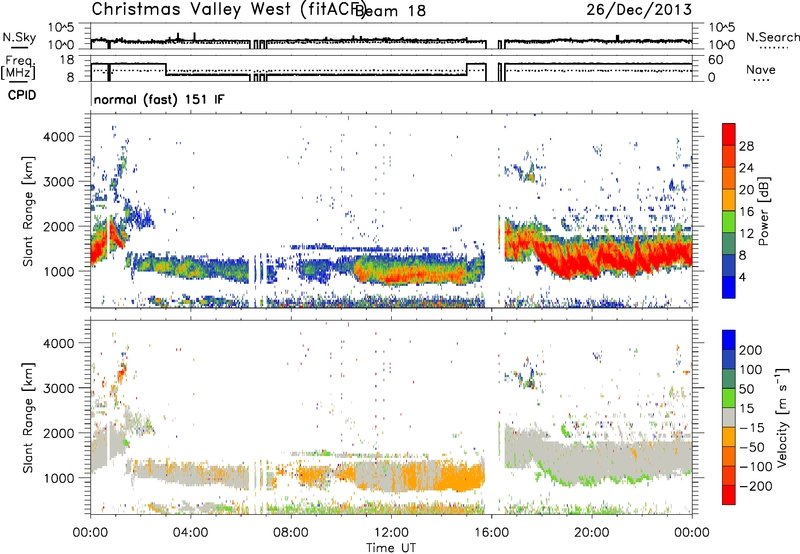Click the velocity panel "Slant Range [km]" label
800x554 pixels.
[x=28, y=417]
